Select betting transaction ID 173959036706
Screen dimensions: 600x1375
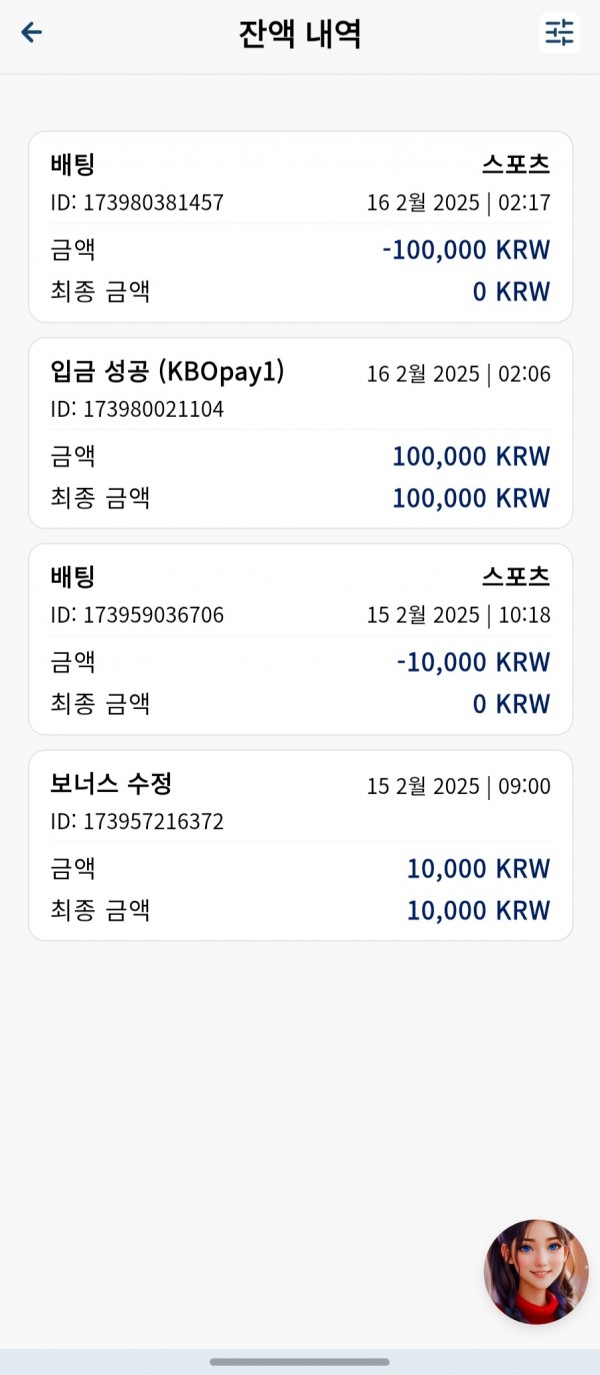coord(300,639)
